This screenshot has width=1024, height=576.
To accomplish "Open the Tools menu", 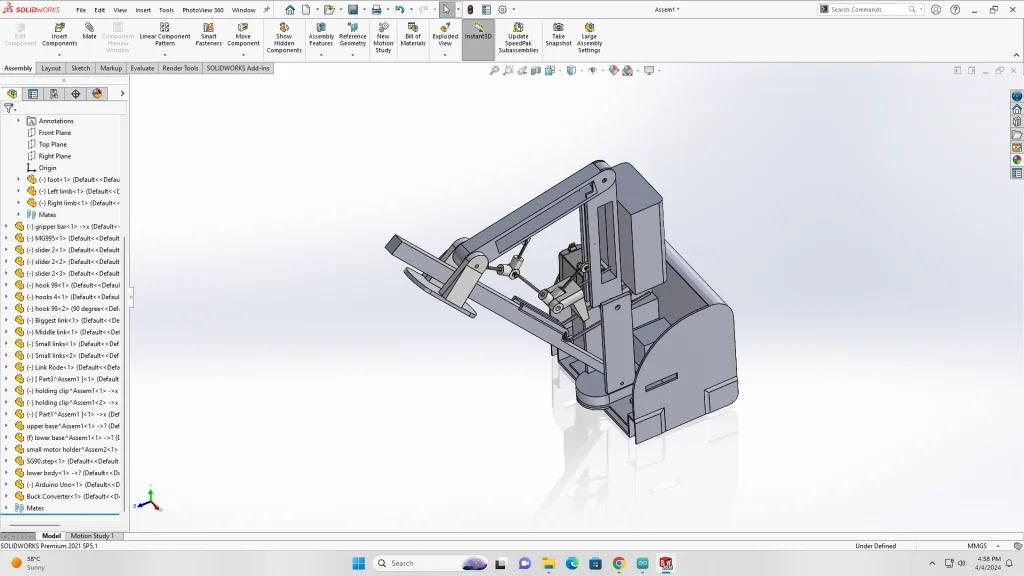I will click(x=166, y=9).
